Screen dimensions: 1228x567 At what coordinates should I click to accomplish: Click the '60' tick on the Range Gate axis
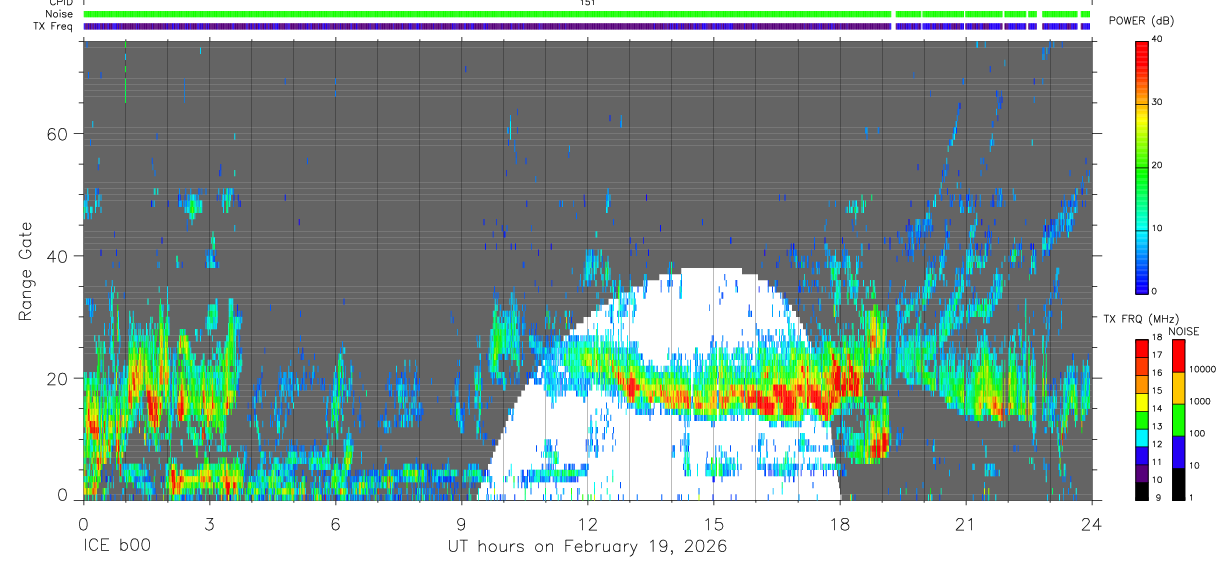(x=59, y=134)
